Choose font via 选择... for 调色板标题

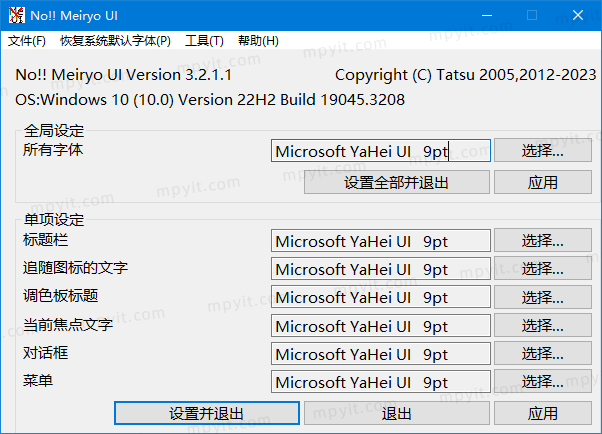click(542, 297)
